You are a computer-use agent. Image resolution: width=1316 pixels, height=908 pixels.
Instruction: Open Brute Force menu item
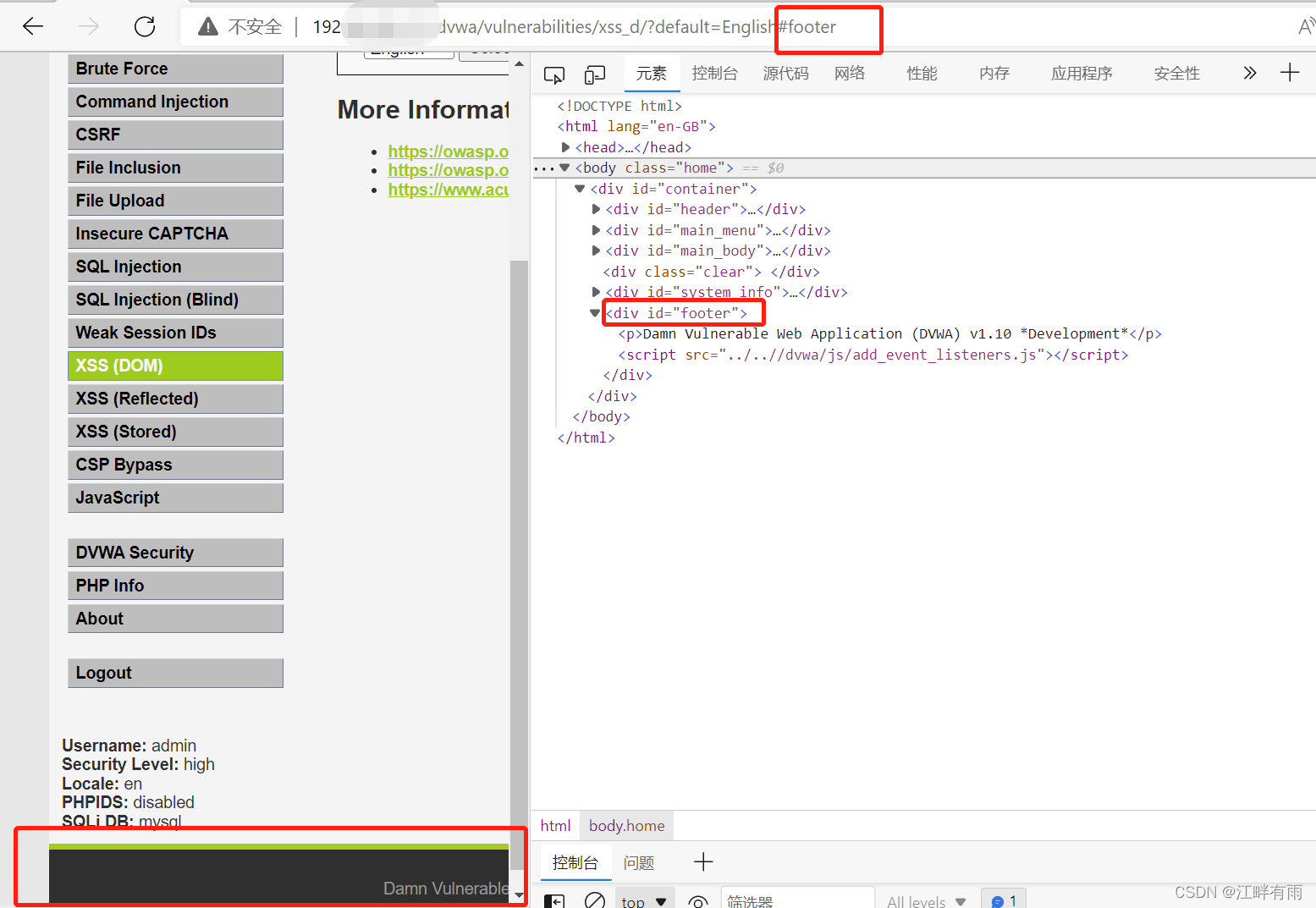tap(175, 69)
